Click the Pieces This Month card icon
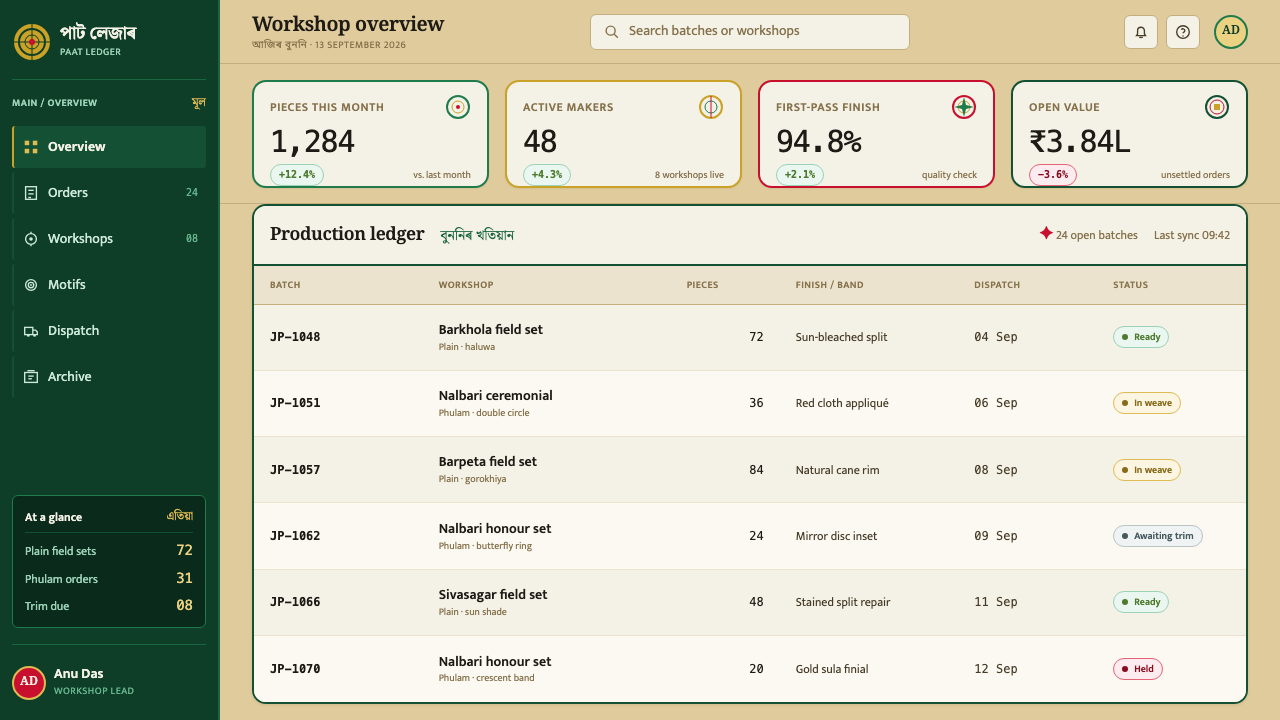Viewport: 1280px width, 720px height. 458,107
